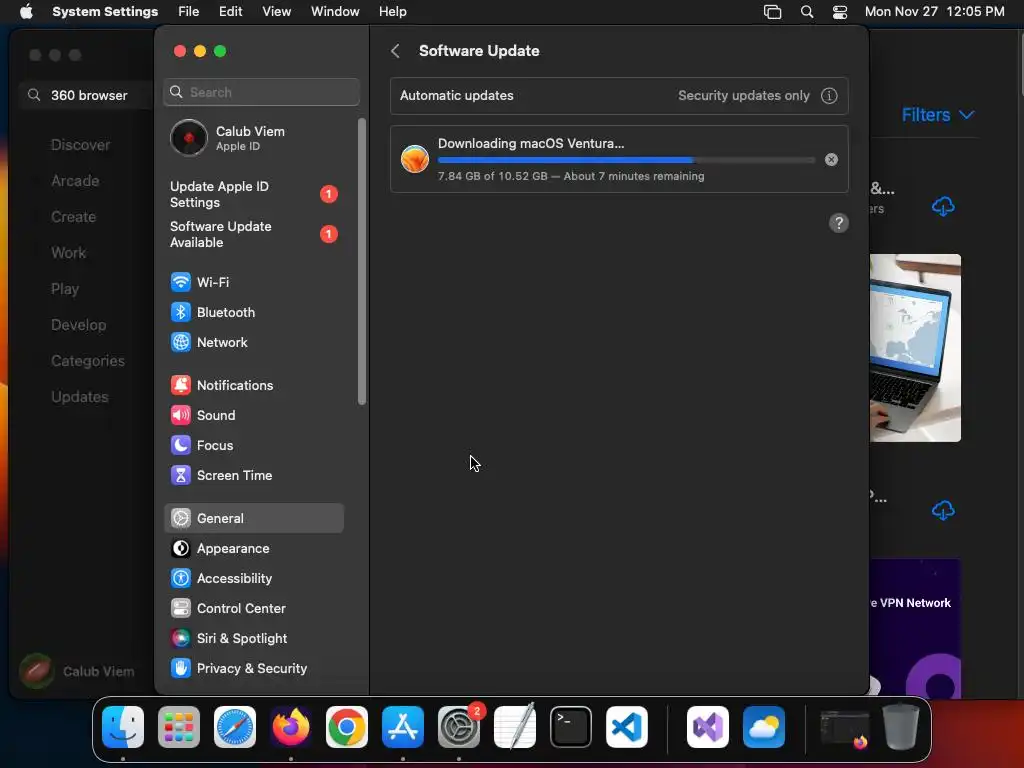The image size is (1024, 768).
Task: Launch Visual Studio from the Dock
Action: click(x=708, y=727)
